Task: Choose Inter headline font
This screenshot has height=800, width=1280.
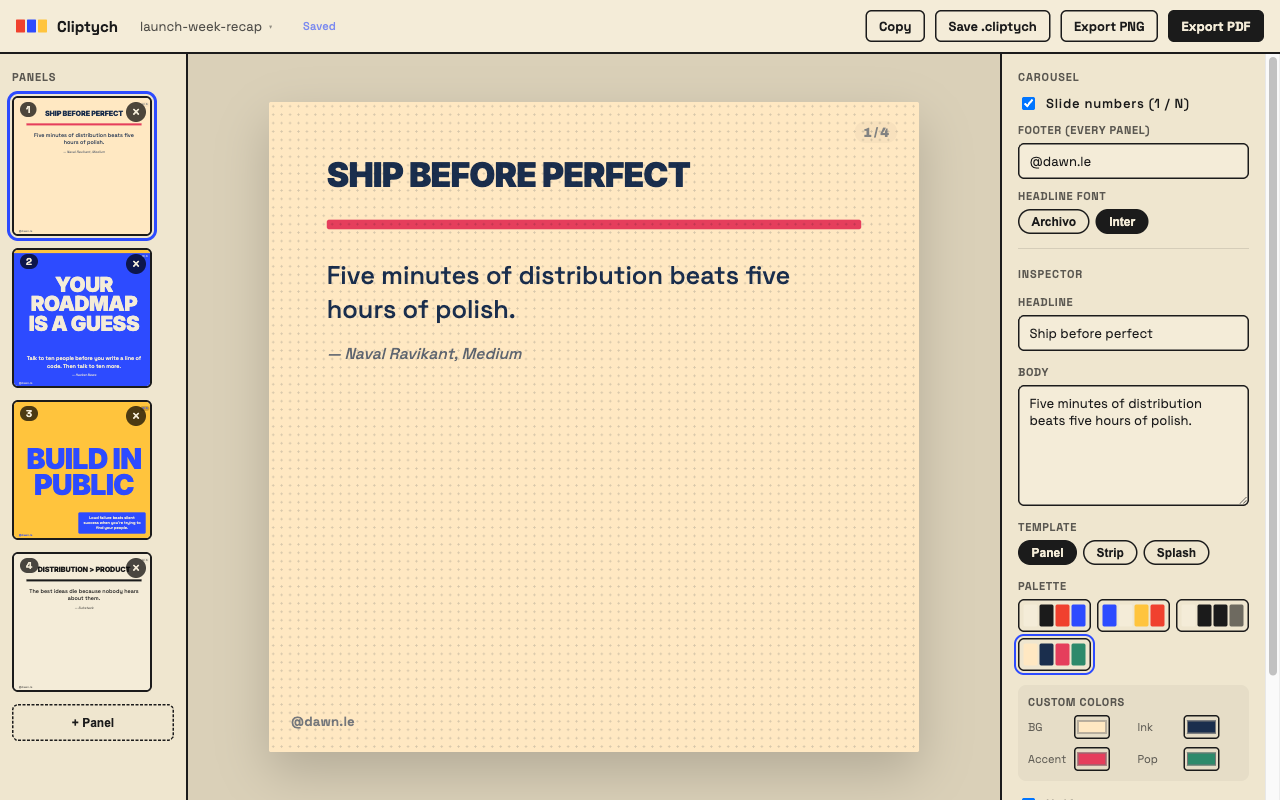Action: pos(1122,222)
